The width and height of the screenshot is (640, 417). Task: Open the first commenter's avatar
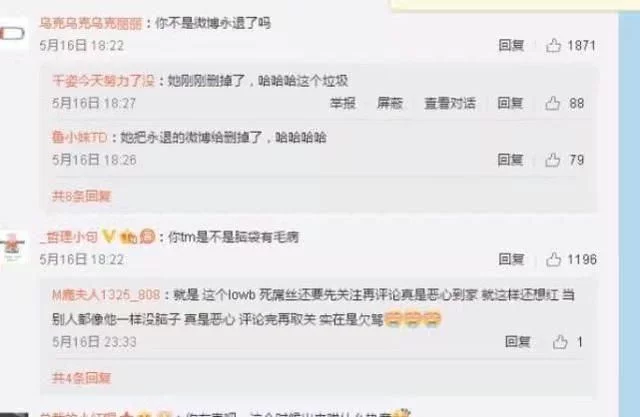coord(14,33)
